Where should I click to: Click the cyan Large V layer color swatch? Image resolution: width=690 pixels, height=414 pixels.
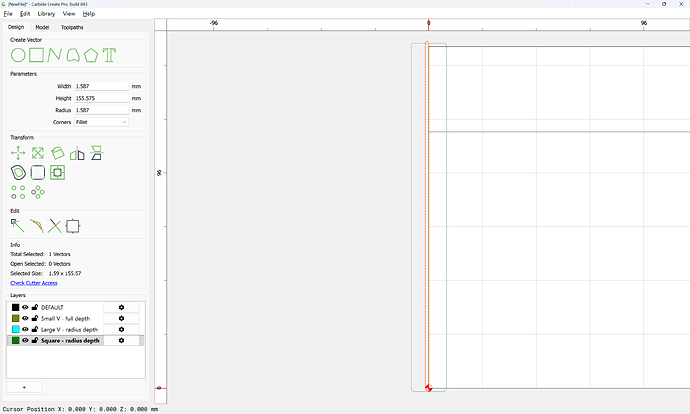pos(15,330)
